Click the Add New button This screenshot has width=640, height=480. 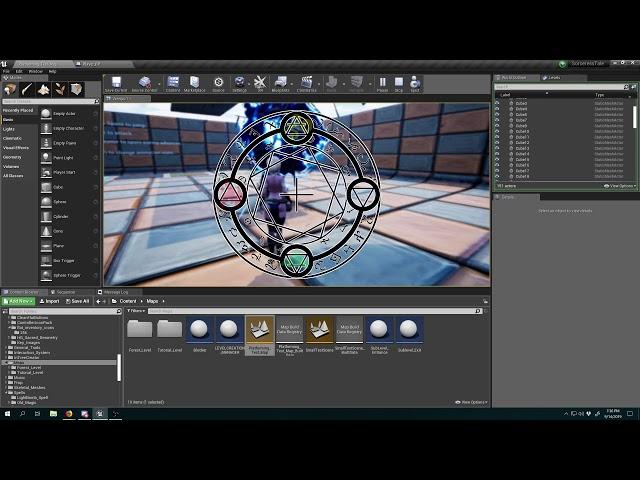point(18,301)
